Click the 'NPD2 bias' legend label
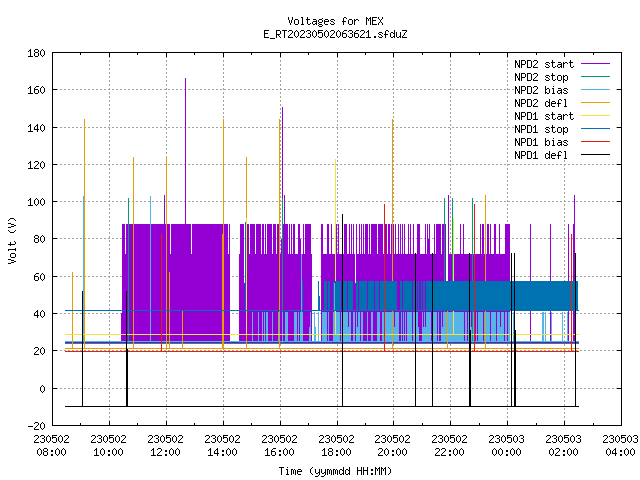Image resolution: width=640 pixels, height=480 pixels. coord(541,90)
